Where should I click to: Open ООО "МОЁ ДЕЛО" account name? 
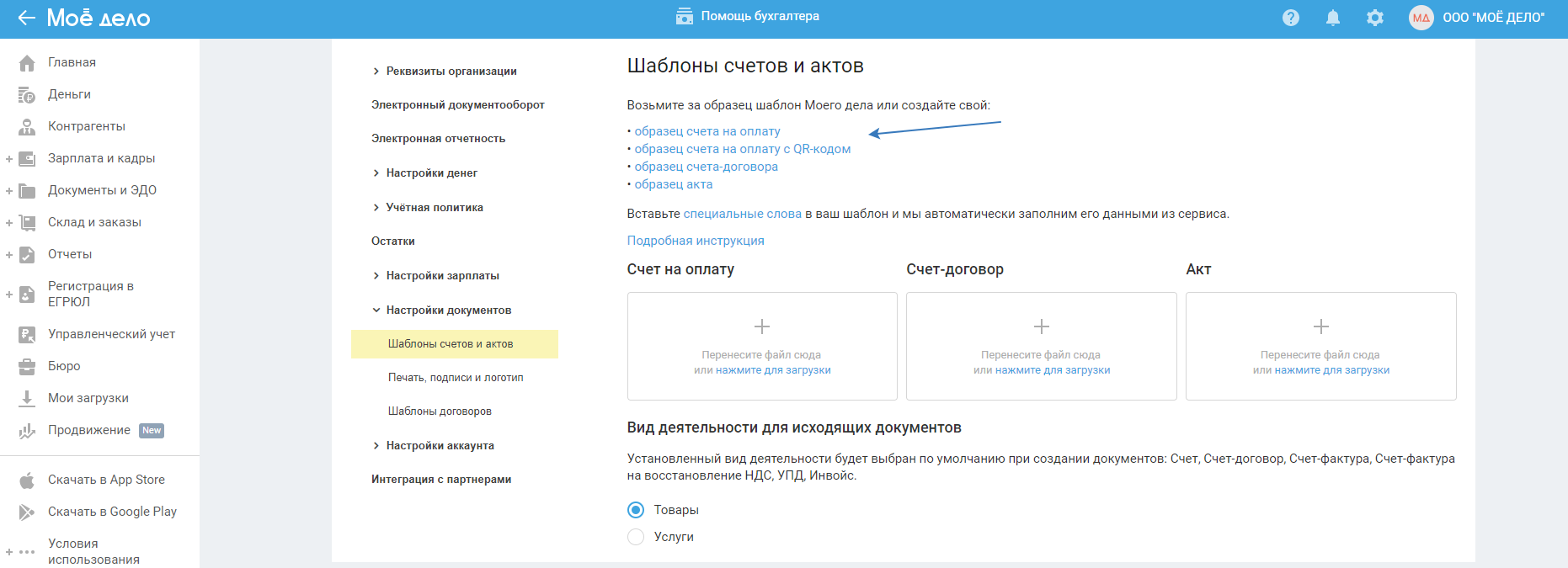pyautogui.click(x=1494, y=18)
